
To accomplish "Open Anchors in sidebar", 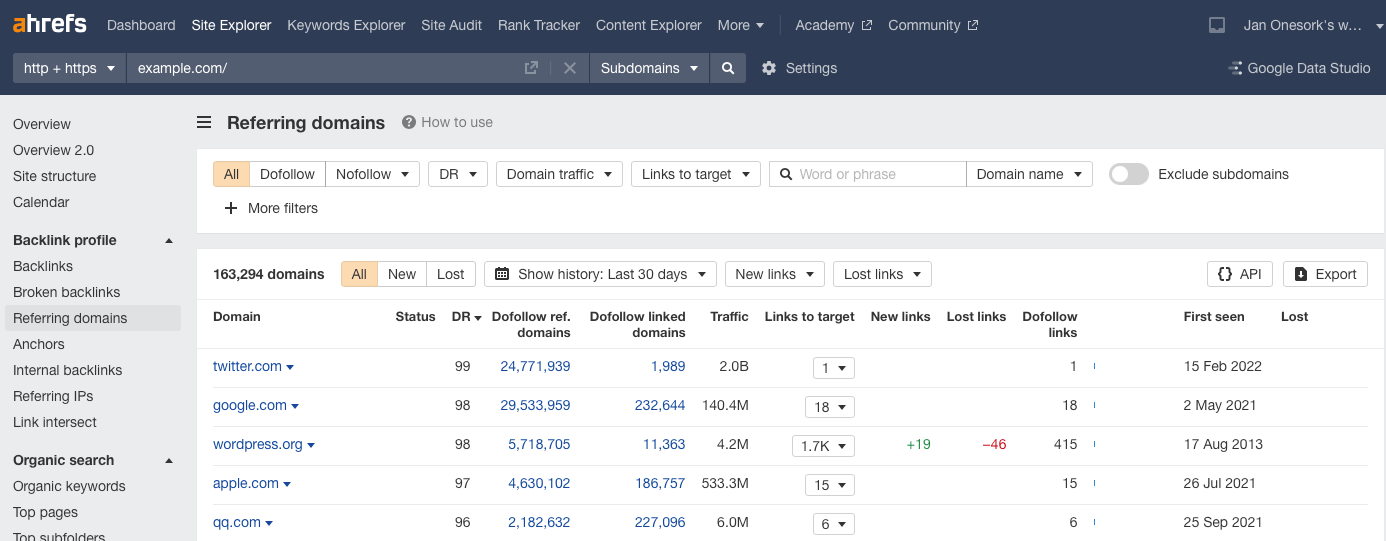I will 39,344.
